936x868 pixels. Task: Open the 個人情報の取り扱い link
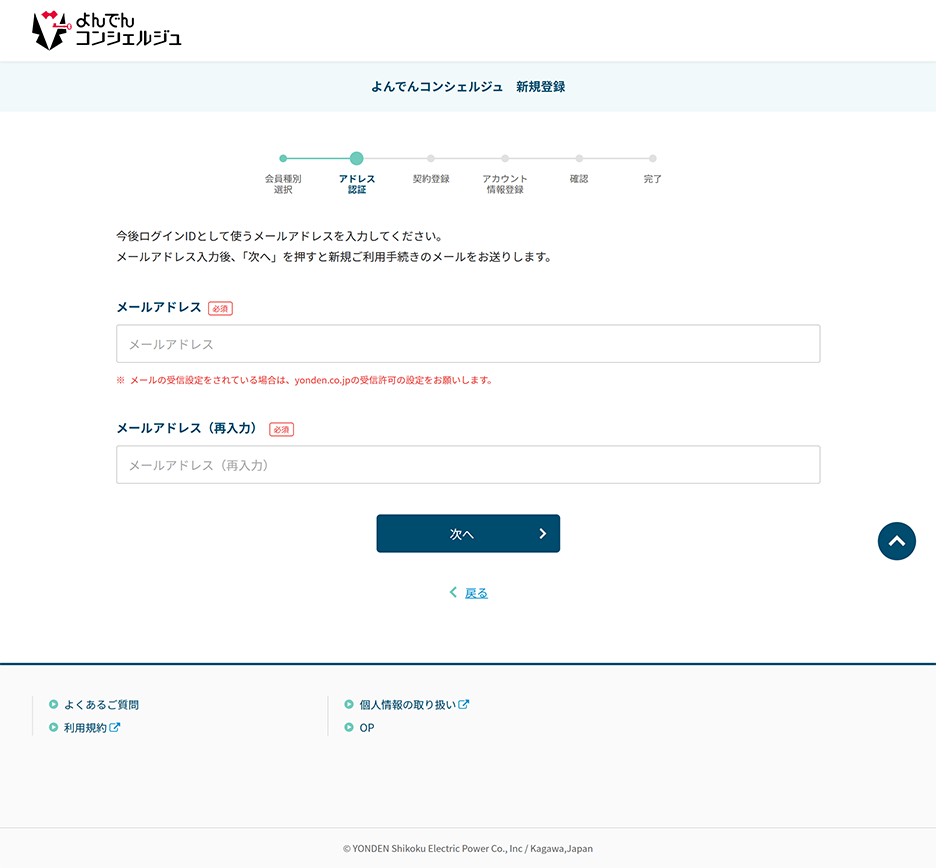408,704
